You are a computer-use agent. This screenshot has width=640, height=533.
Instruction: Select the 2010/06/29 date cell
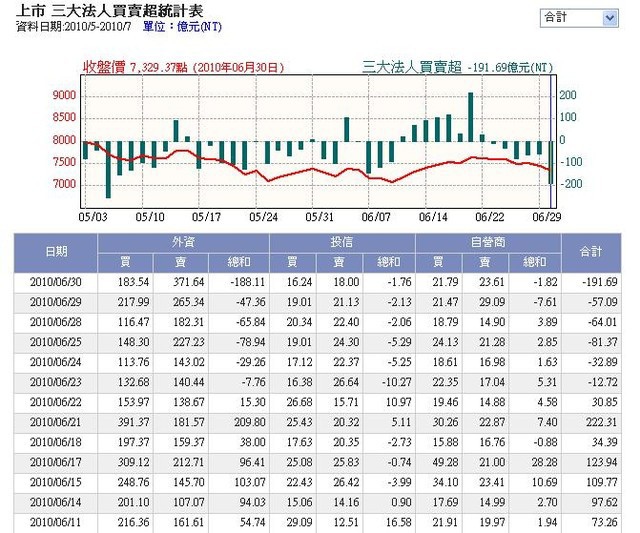click(x=56, y=302)
